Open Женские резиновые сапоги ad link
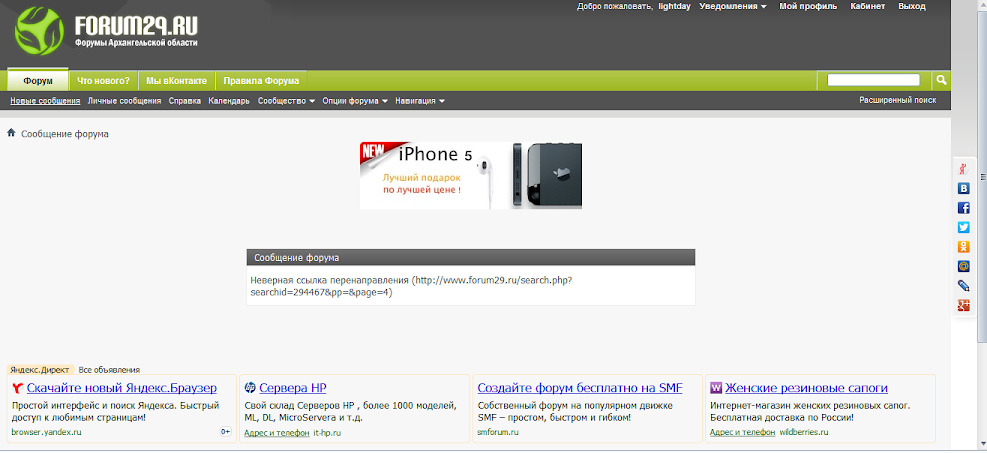The width and height of the screenshot is (987, 453). (x=806, y=388)
